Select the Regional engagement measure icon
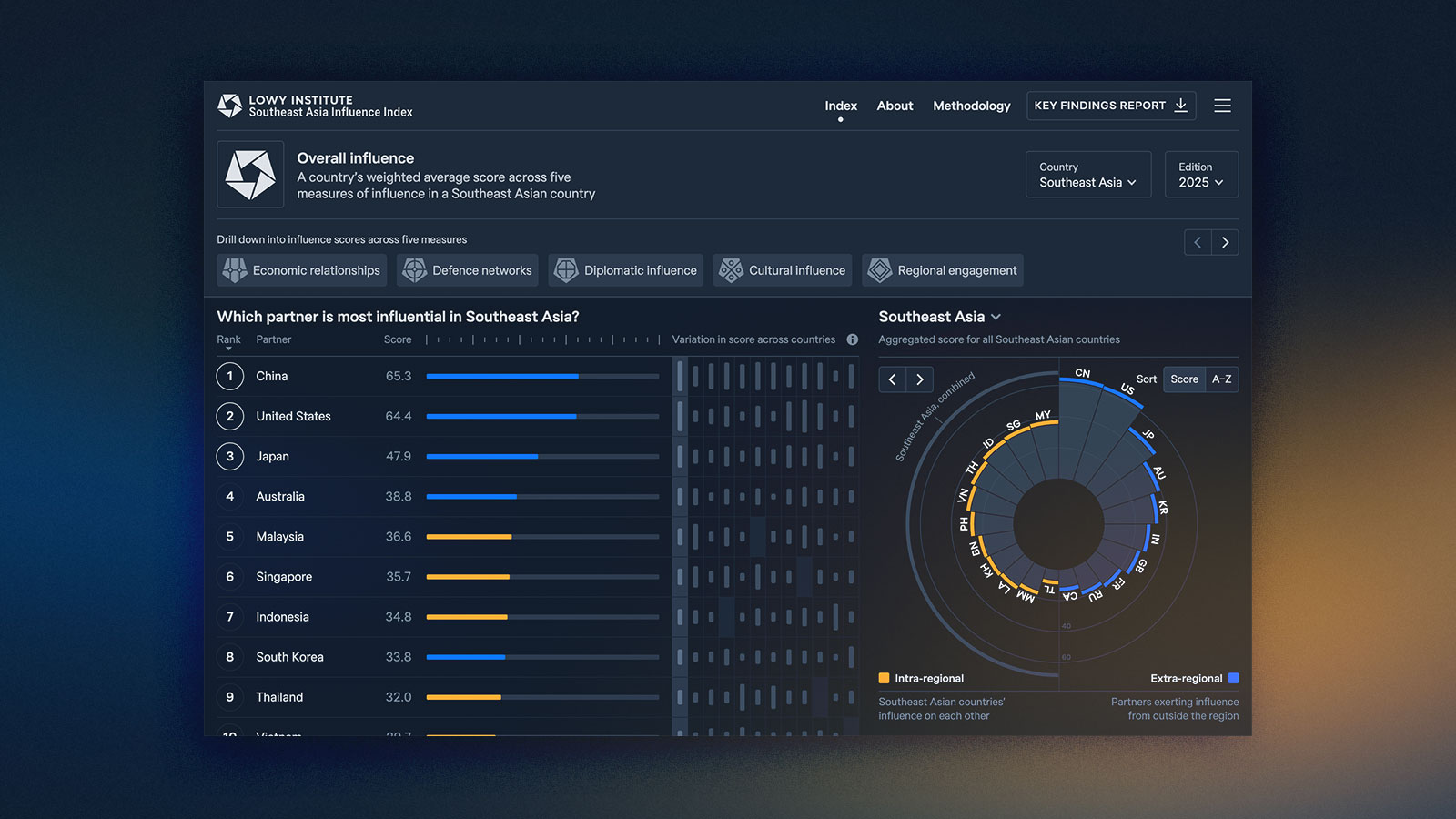This screenshot has width=1456, height=819. pos(879,270)
